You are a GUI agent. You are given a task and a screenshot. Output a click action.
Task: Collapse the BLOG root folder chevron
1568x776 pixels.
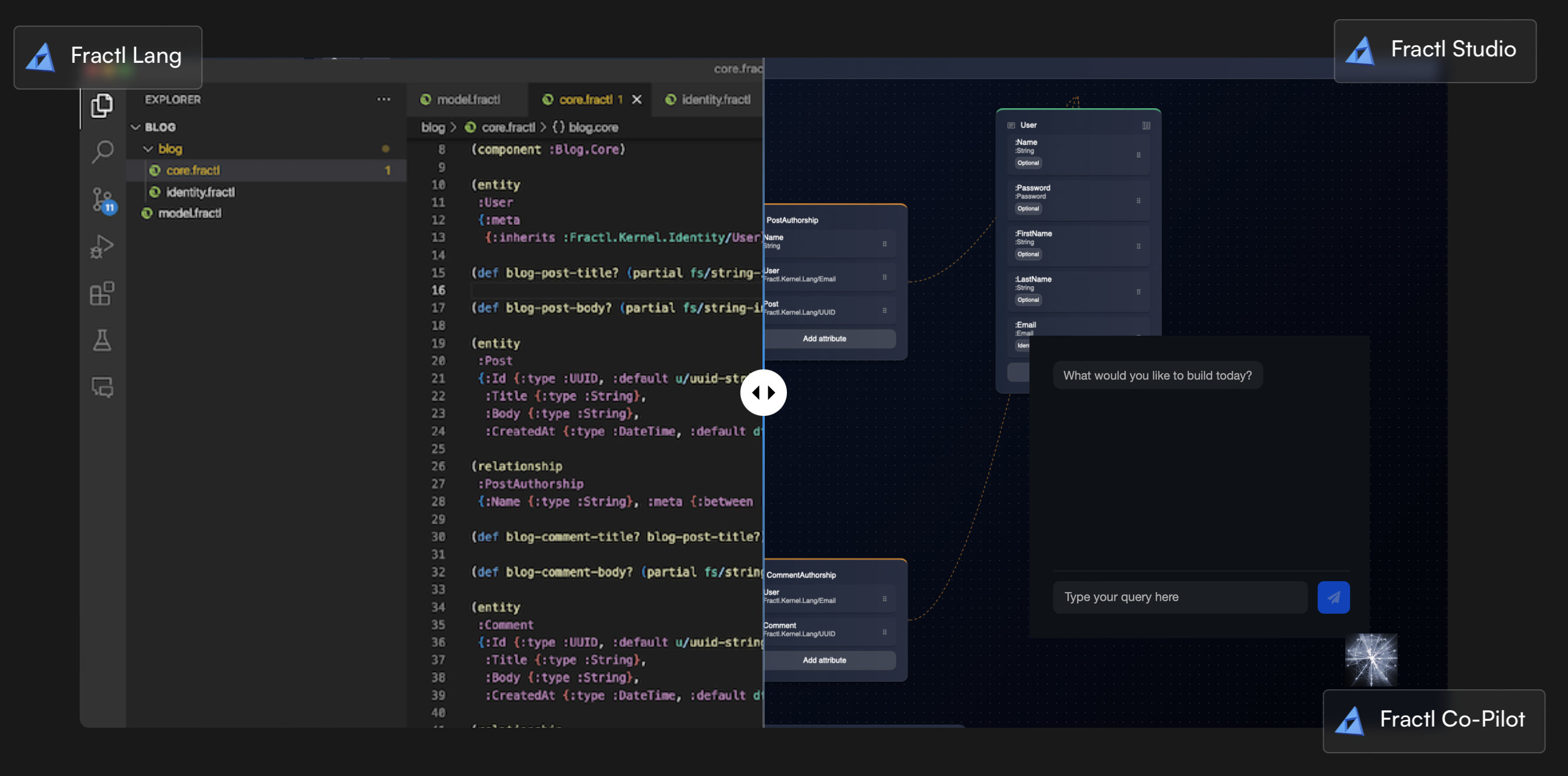(x=136, y=127)
